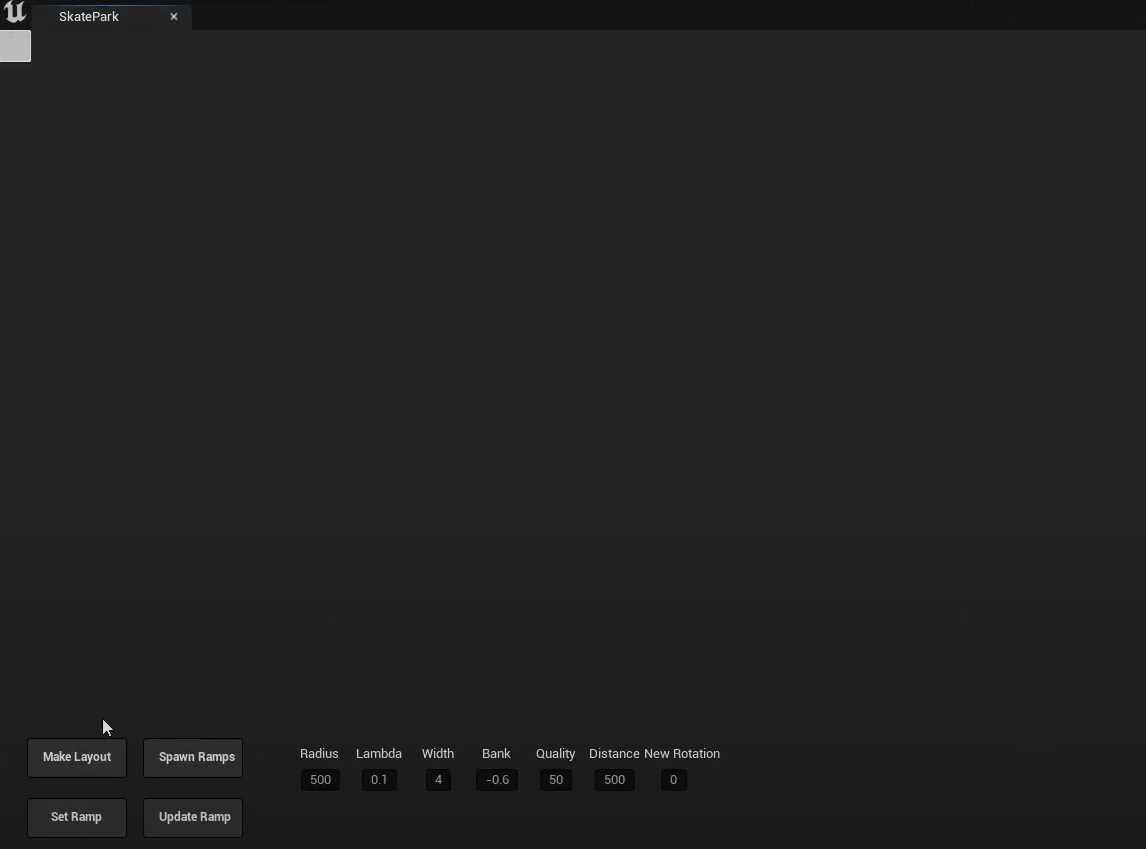Viewport: 1146px width, 849px height.
Task: Click the Radius value field showing 500
Action: tap(320, 780)
